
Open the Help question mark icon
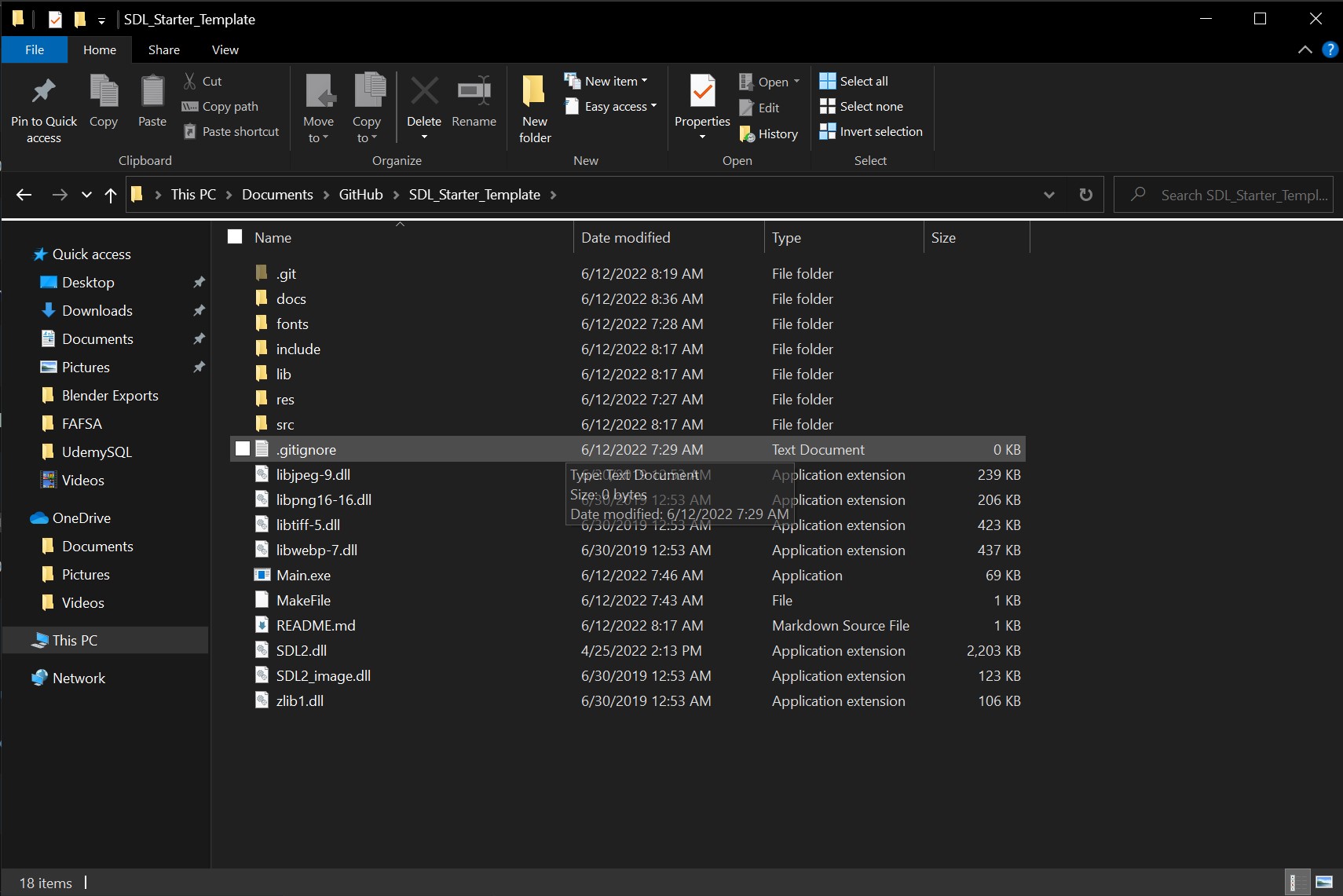(x=1330, y=49)
